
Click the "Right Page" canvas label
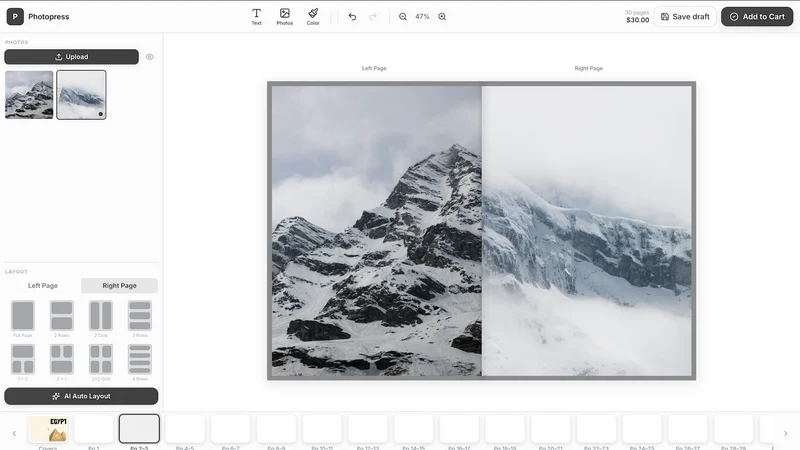589,68
